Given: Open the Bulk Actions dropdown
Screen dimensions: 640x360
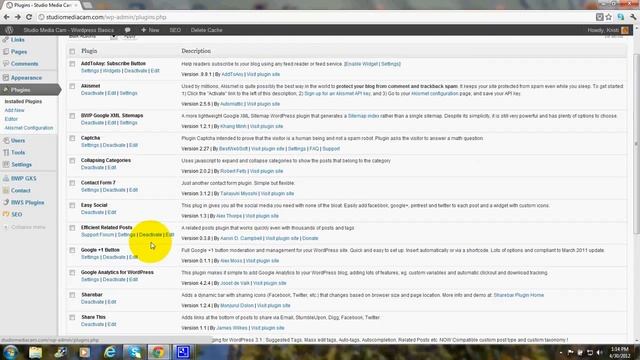Looking at the screenshot, I should click(x=93, y=37).
